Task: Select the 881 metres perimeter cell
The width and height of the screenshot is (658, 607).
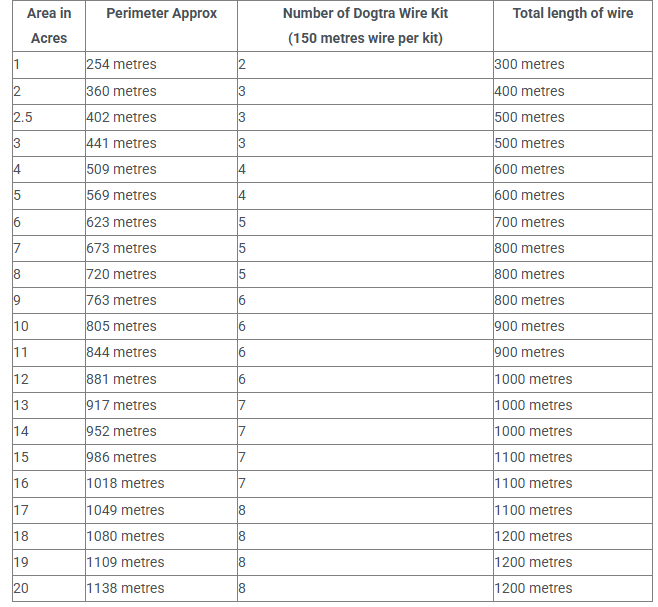Action: pos(122,379)
